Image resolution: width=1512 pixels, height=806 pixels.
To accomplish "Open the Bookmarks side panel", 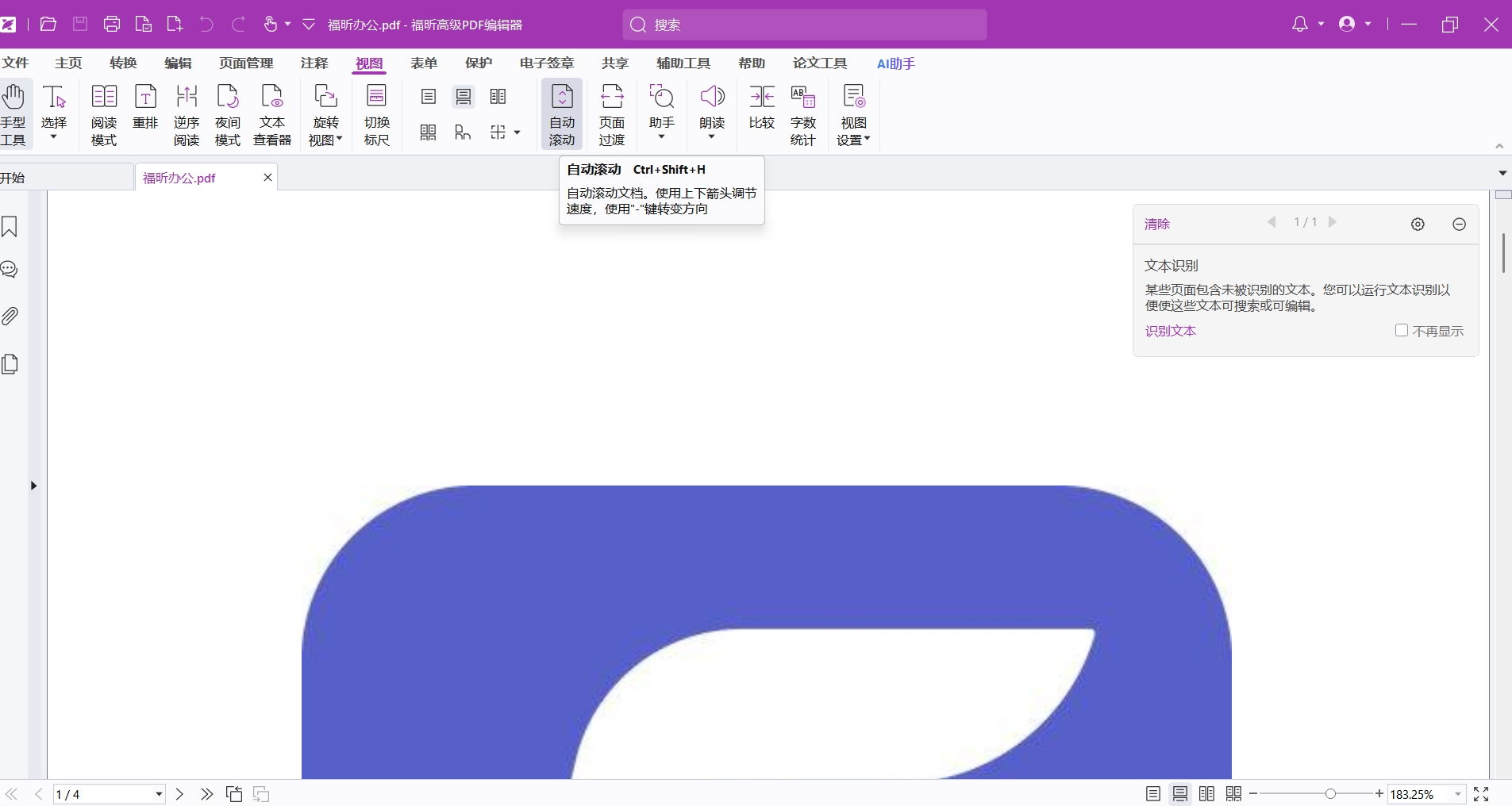I will pos(10,227).
